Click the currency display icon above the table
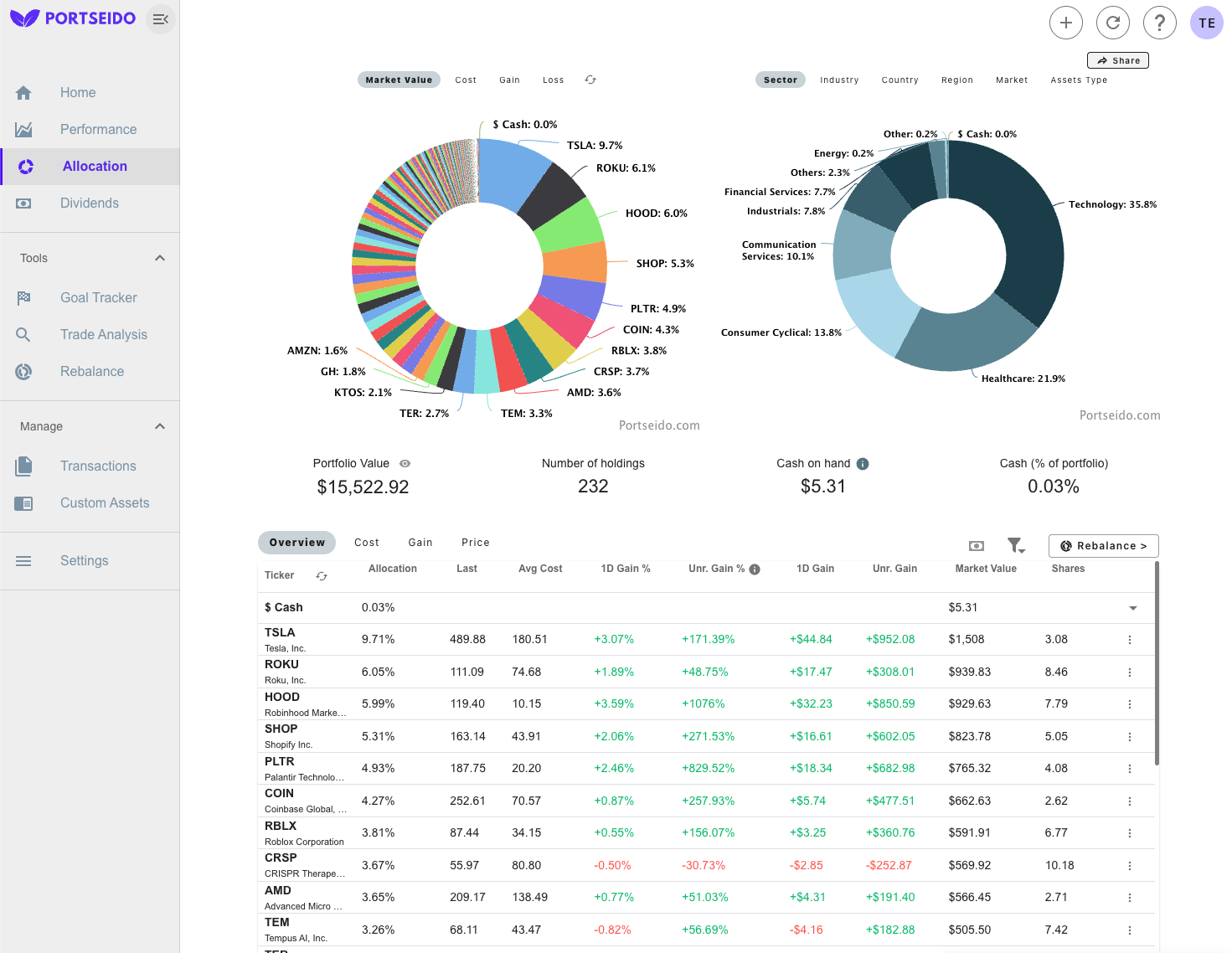1232x953 pixels. [976, 545]
